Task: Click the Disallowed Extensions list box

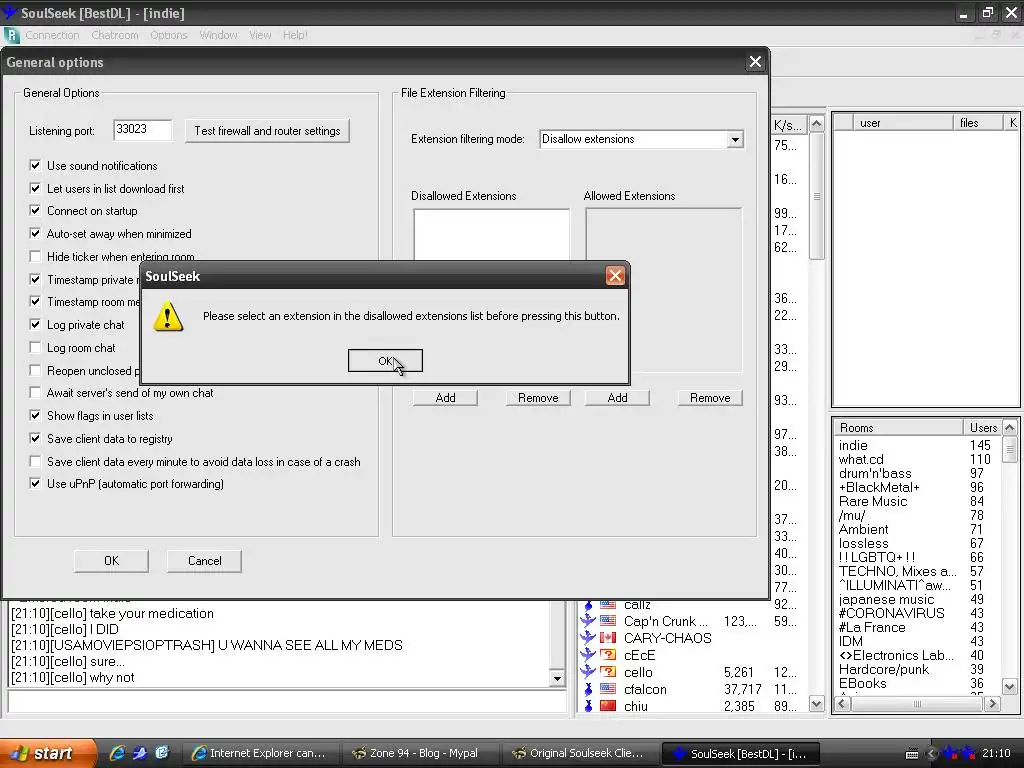Action: 491,235
